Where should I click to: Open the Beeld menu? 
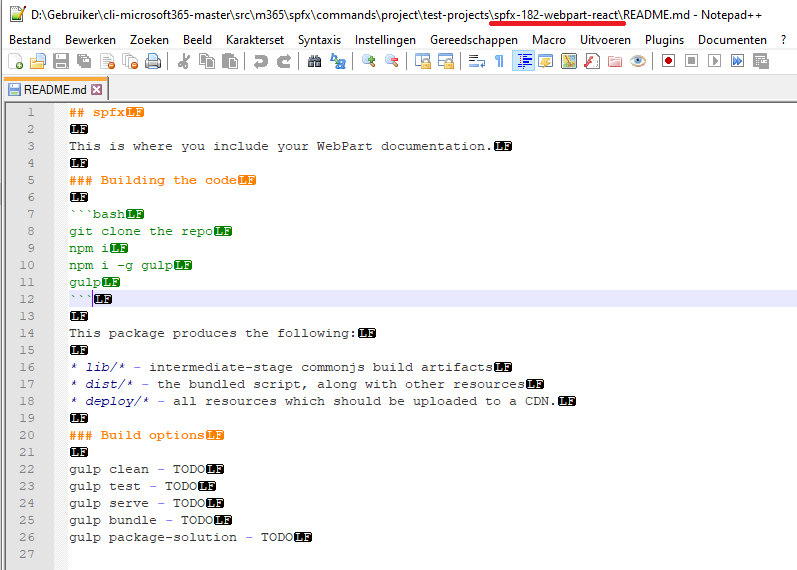tap(197, 40)
